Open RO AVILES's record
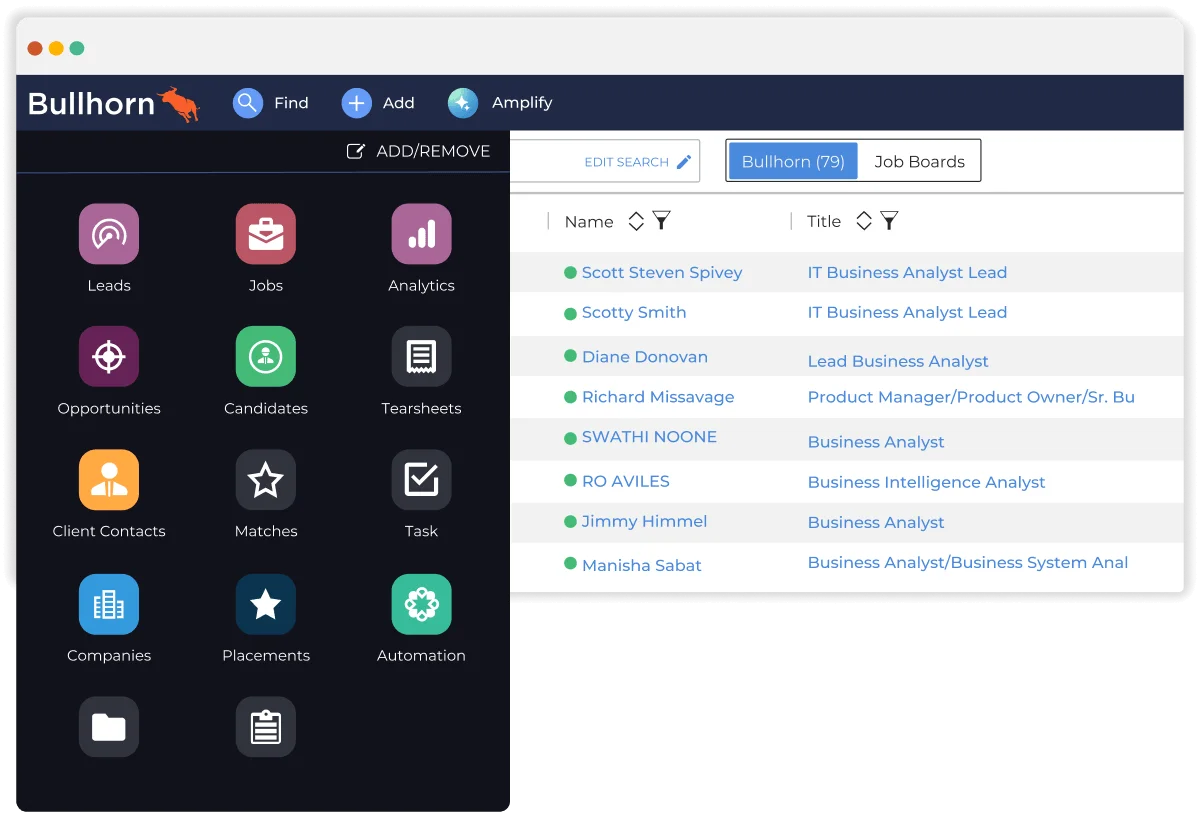Screen dimensions: 1200x830 tap(626, 481)
